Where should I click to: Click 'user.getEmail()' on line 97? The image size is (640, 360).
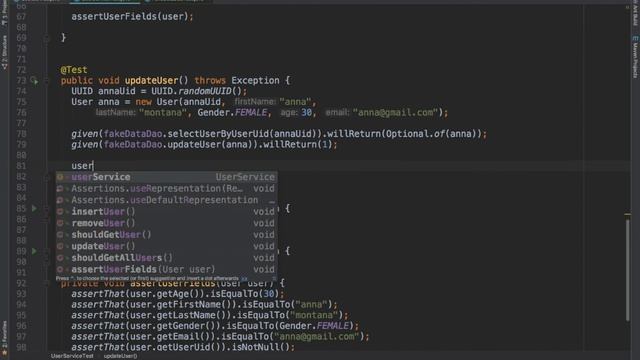[171, 336]
